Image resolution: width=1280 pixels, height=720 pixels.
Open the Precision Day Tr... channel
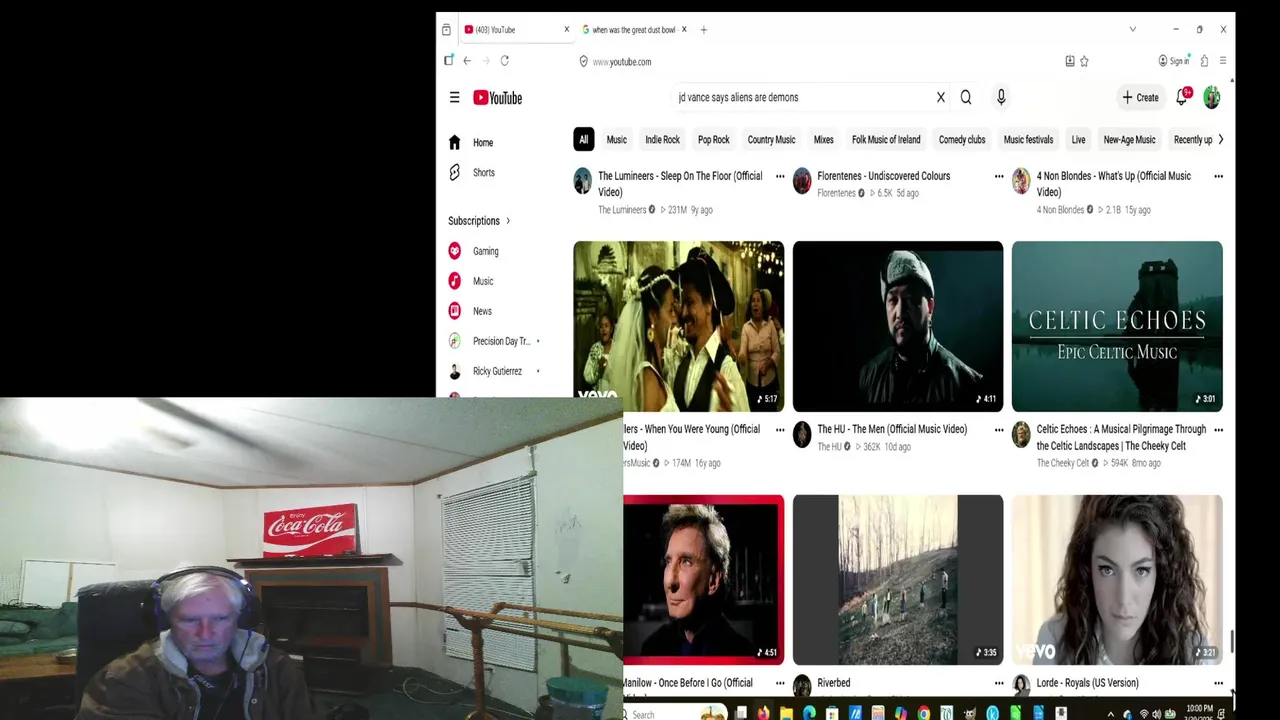500,341
